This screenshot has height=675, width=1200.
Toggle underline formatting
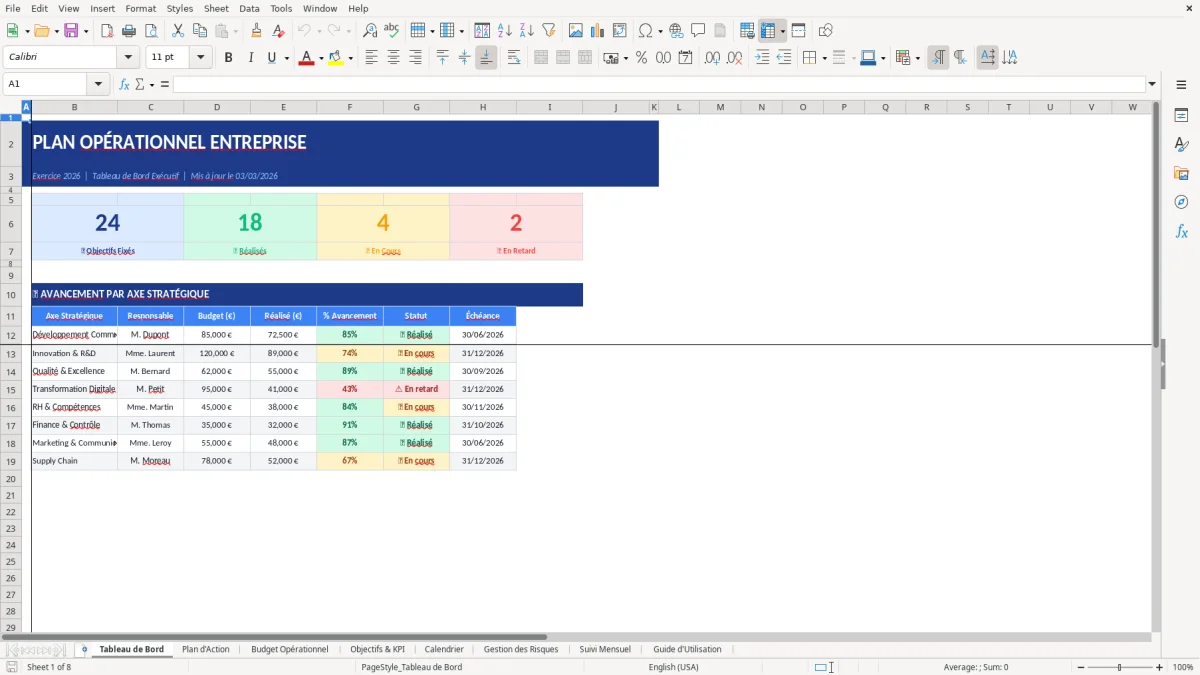point(271,57)
